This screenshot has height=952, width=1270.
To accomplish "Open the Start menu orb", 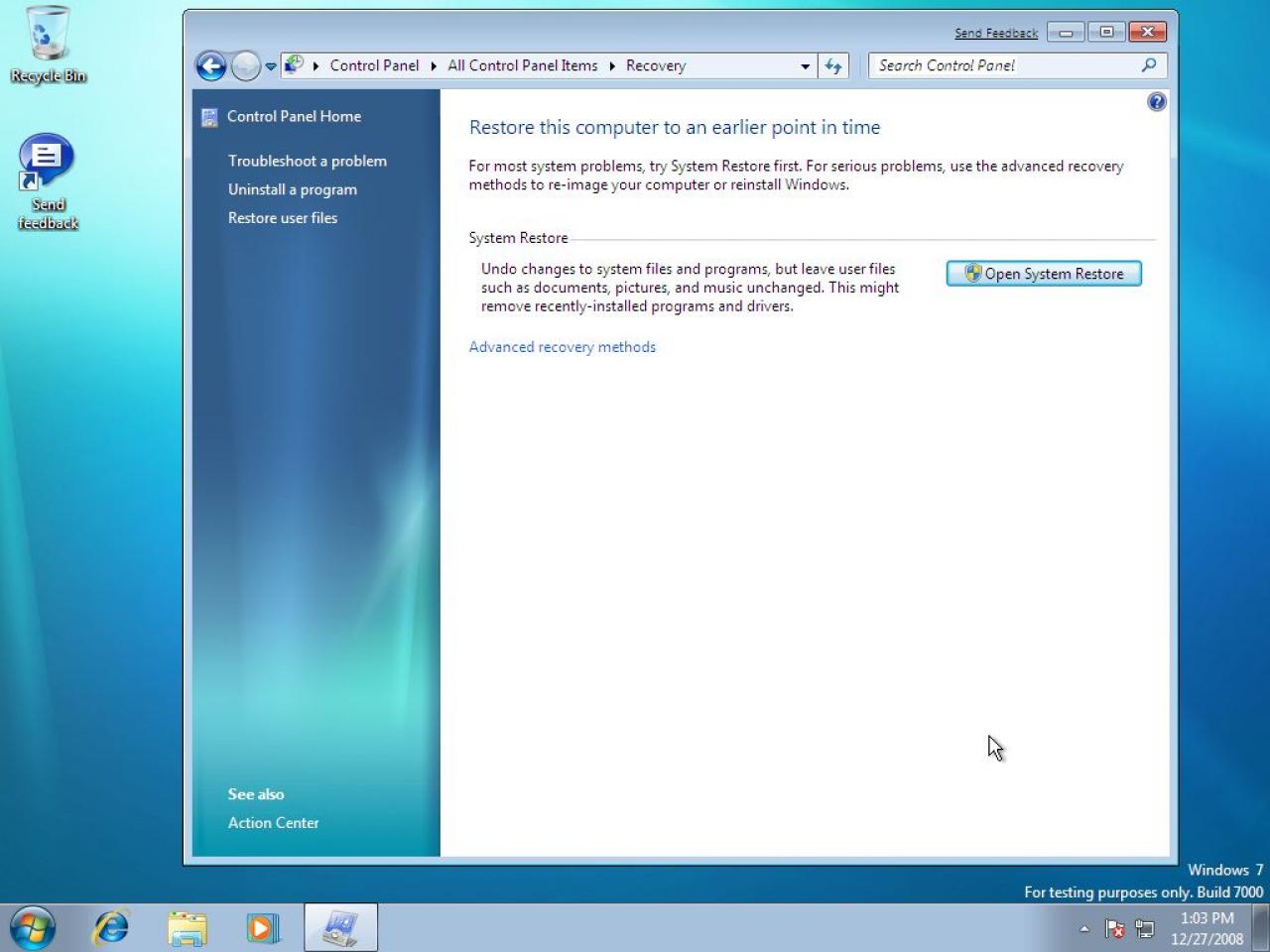I will coord(33,928).
